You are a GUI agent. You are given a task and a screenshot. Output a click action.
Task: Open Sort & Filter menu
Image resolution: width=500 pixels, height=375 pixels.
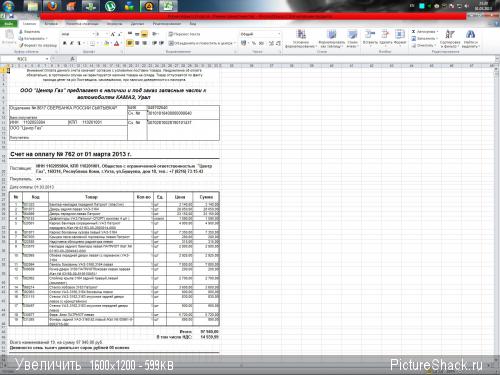[x=450, y=38]
